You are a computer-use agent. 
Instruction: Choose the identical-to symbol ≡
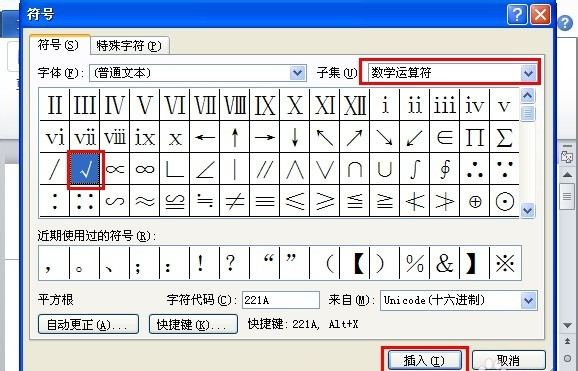[x=265, y=201]
